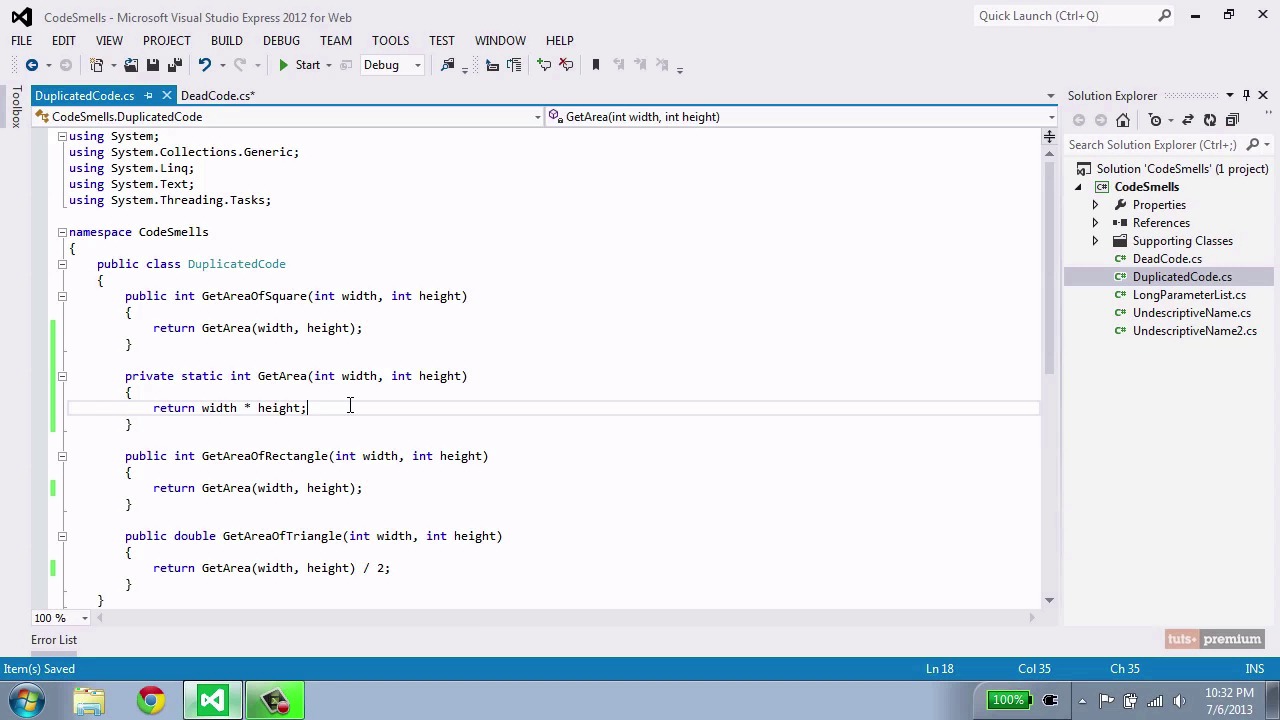Viewport: 1280px width, 720px height.
Task: Click the Find in Files toolbar icon
Action: click(448, 65)
